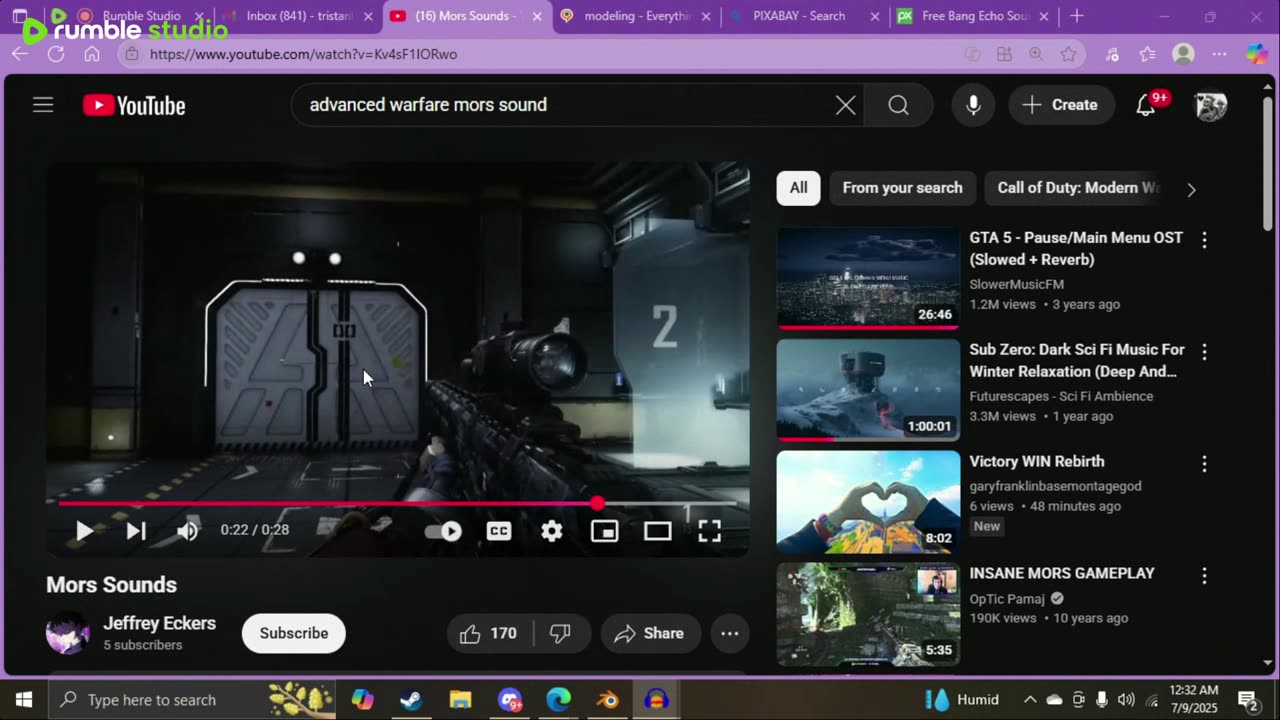Open YouTube notifications bell
This screenshot has width=1280, height=720.
[1146, 105]
